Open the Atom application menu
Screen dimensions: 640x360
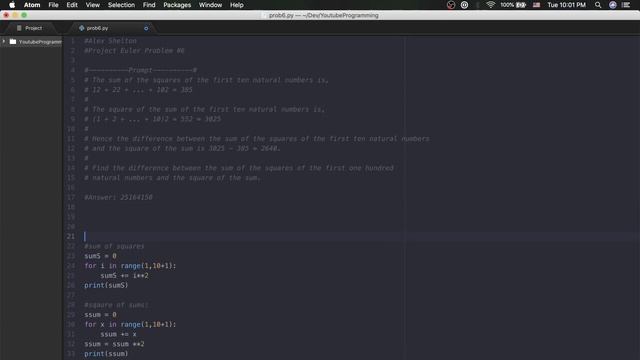[x=32, y=5]
